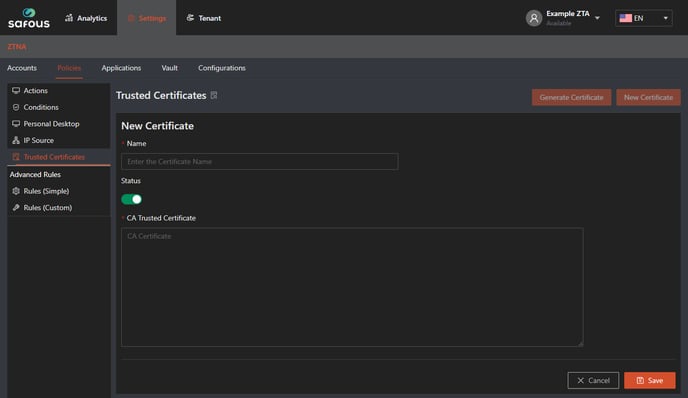Screen dimensions: 688x398
Task: Go to the Configurations tab
Action: point(222,68)
